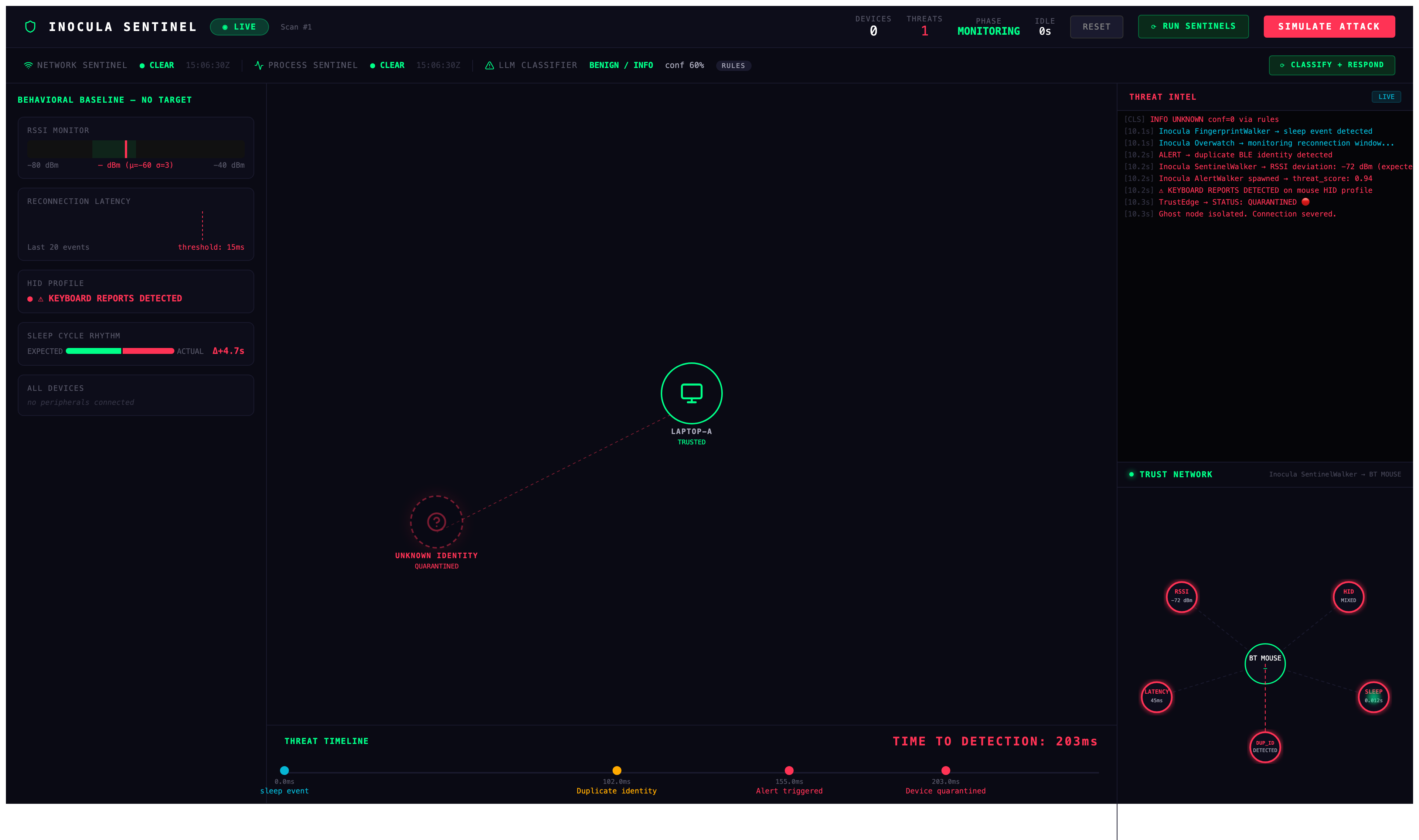1419x840 pixels.
Task: Click the RSSI -72 dBm trust node
Action: (x=1181, y=597)
